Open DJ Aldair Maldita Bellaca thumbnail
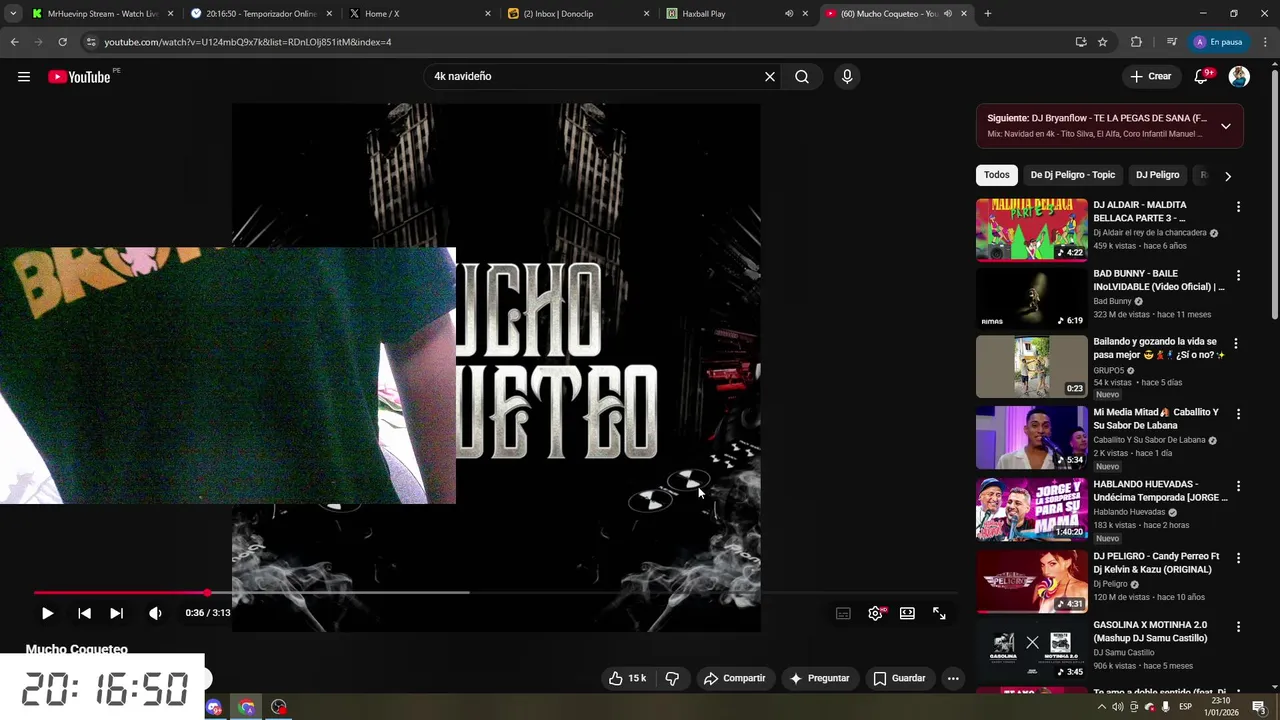Image resolution: width=1280 pixels, height=720 pixels. (x=1031, y=229)
